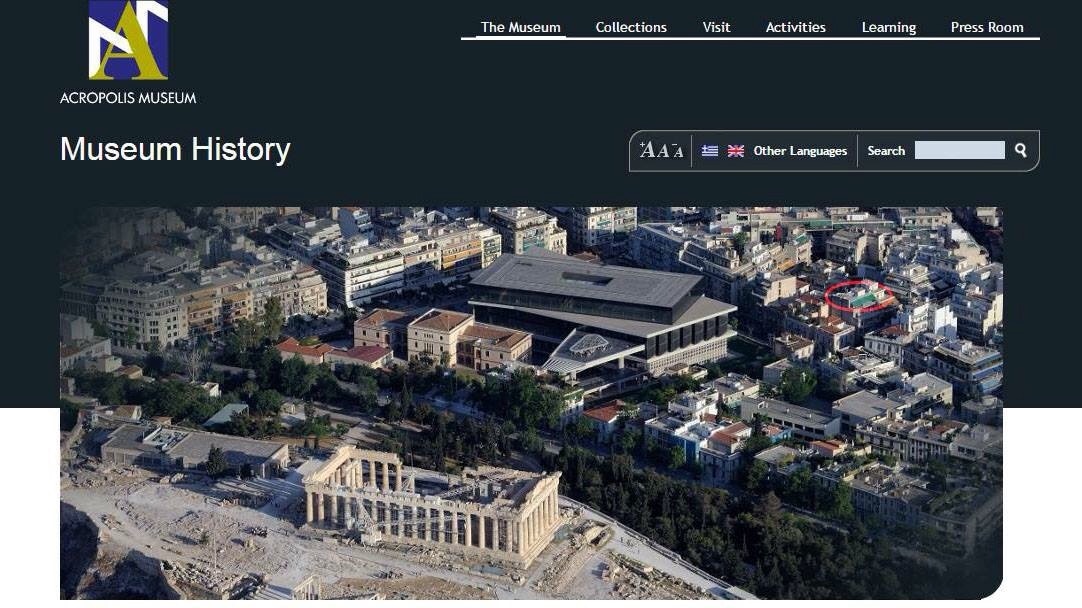The height and width of the screenshot is (608, 1082).
Task: Reset text size with the middle A icon
Action: pos(663,150)
